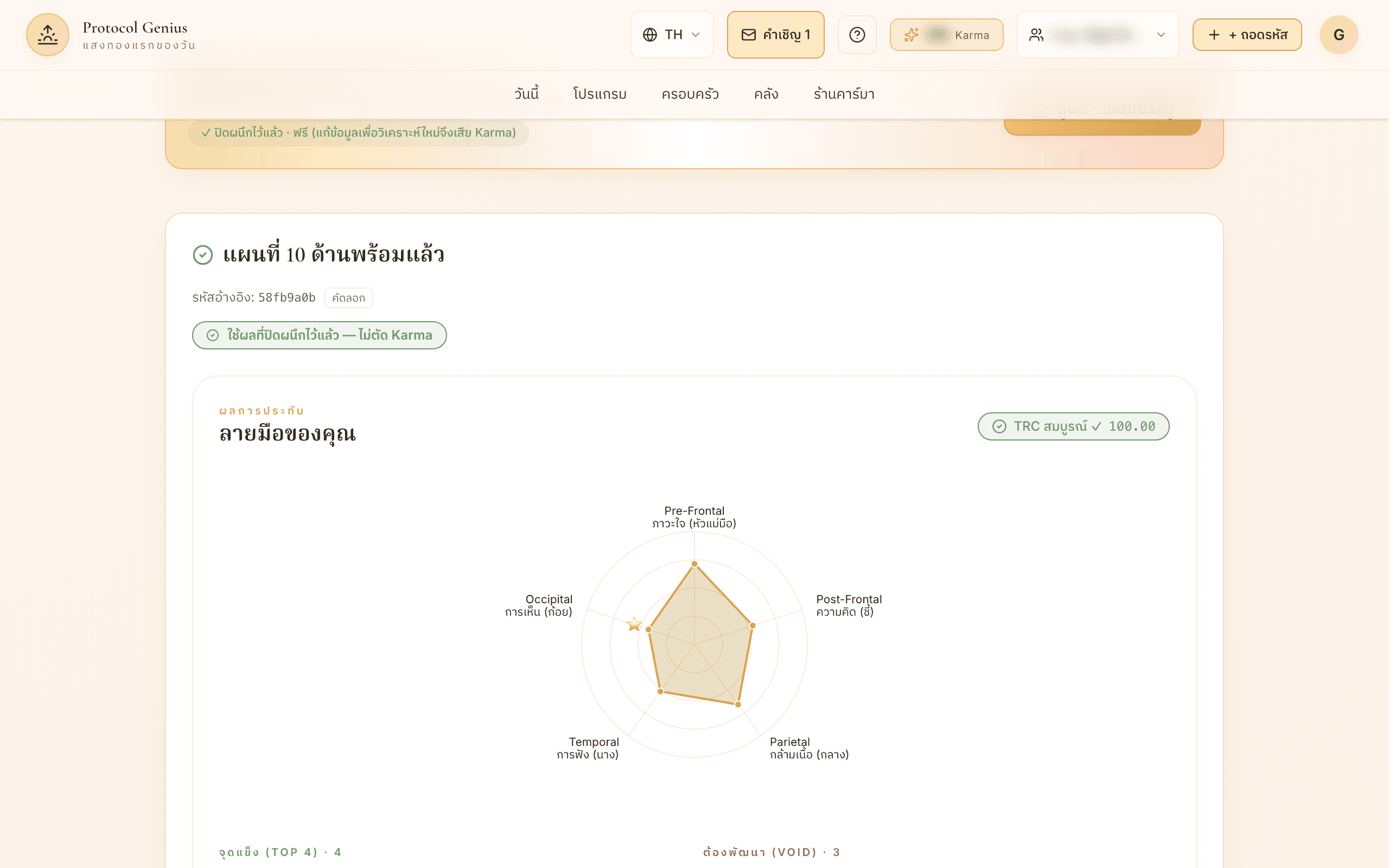The width and height of the screenshot is (1389, 868).
Task: Click the plus icon beside ถอดรหัส
Action: (x=1214, y=34)
